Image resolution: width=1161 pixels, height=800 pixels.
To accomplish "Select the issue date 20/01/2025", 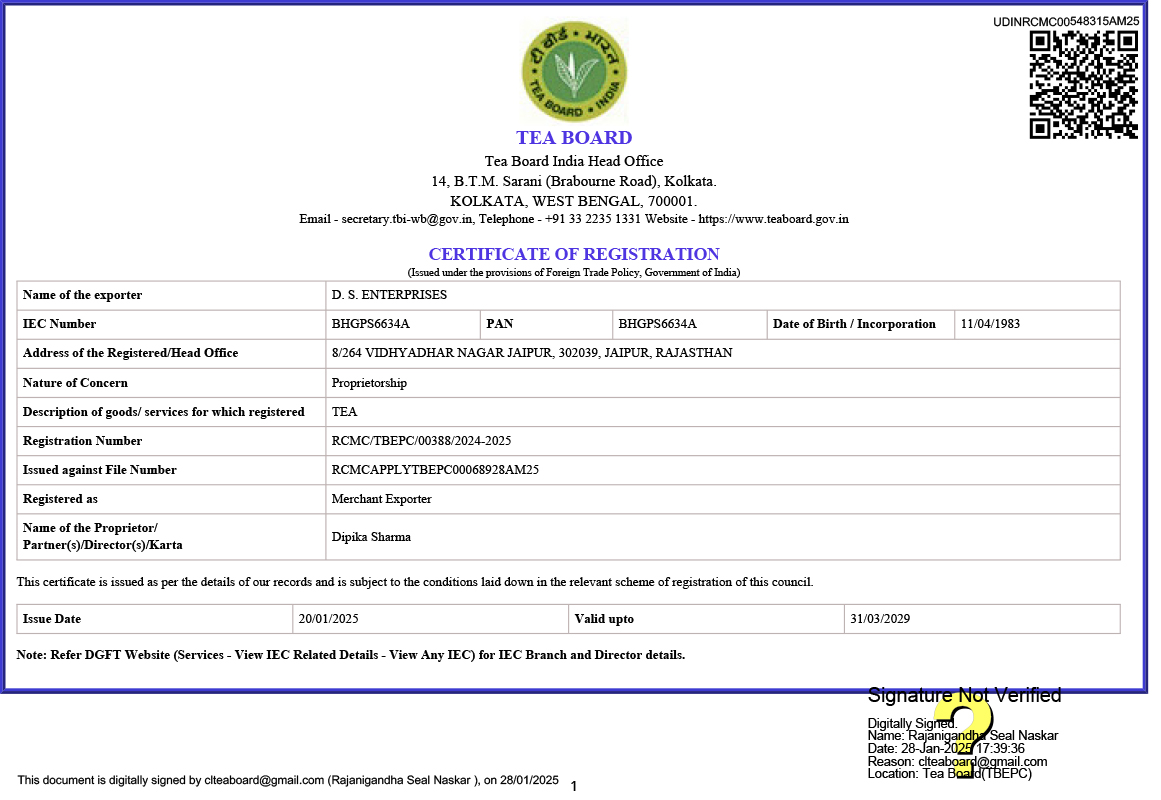I will tap(328, 619).
